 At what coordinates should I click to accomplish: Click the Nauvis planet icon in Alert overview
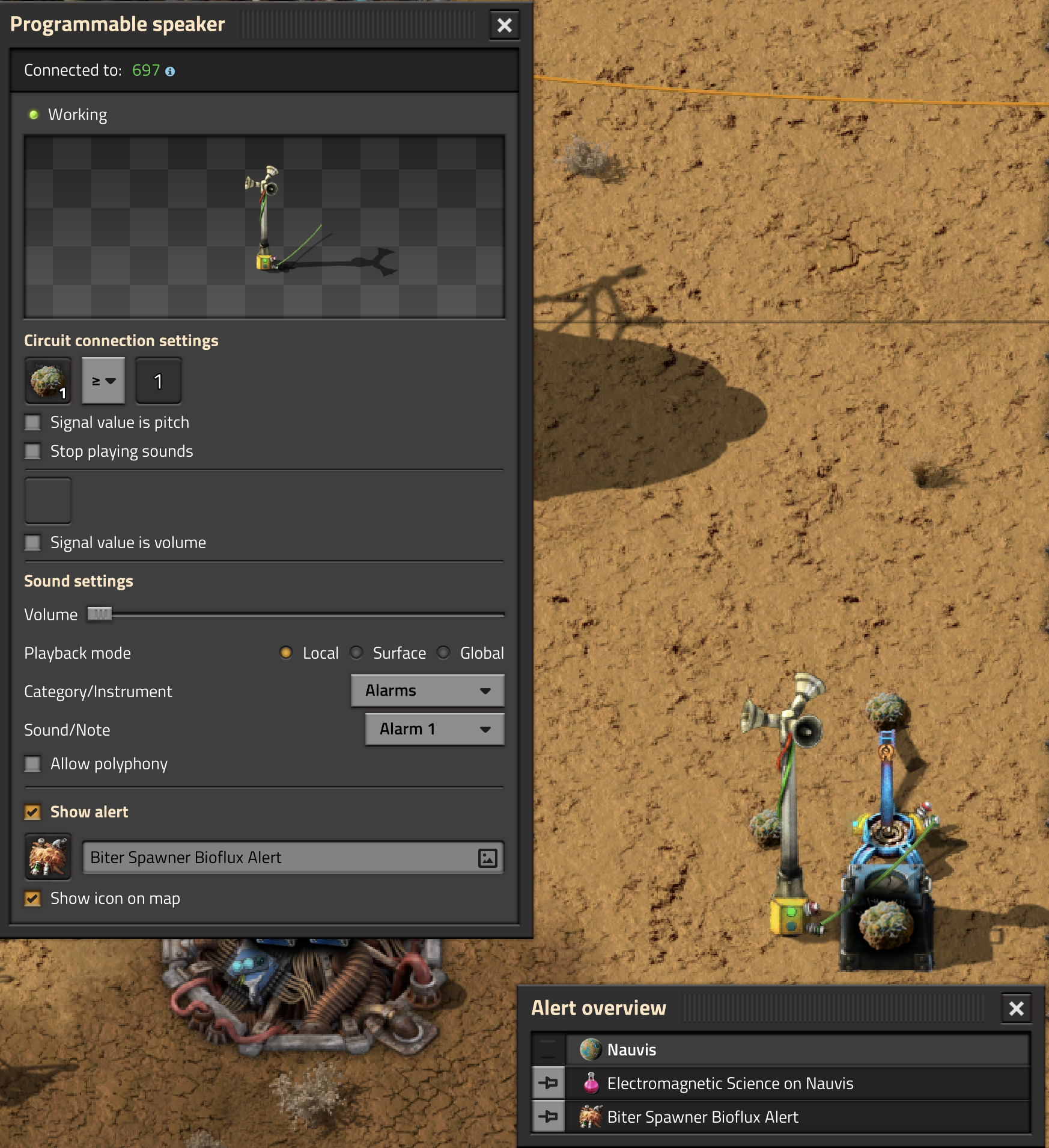point(590,1049)
